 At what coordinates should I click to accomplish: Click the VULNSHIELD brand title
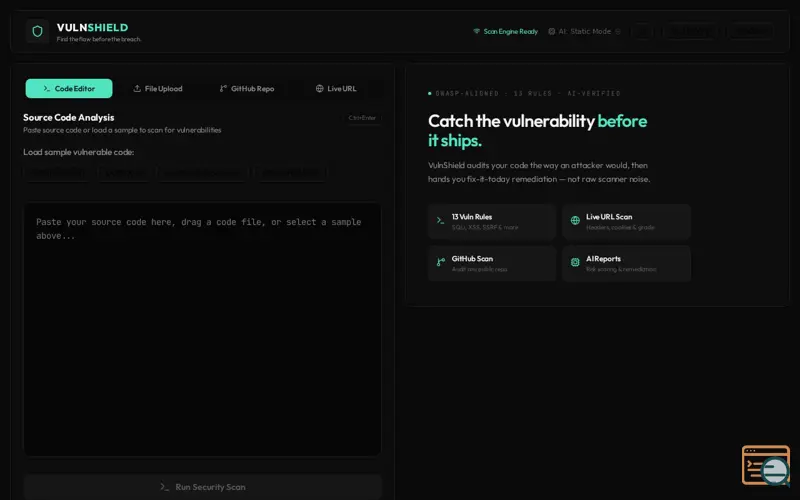point(92,28)
